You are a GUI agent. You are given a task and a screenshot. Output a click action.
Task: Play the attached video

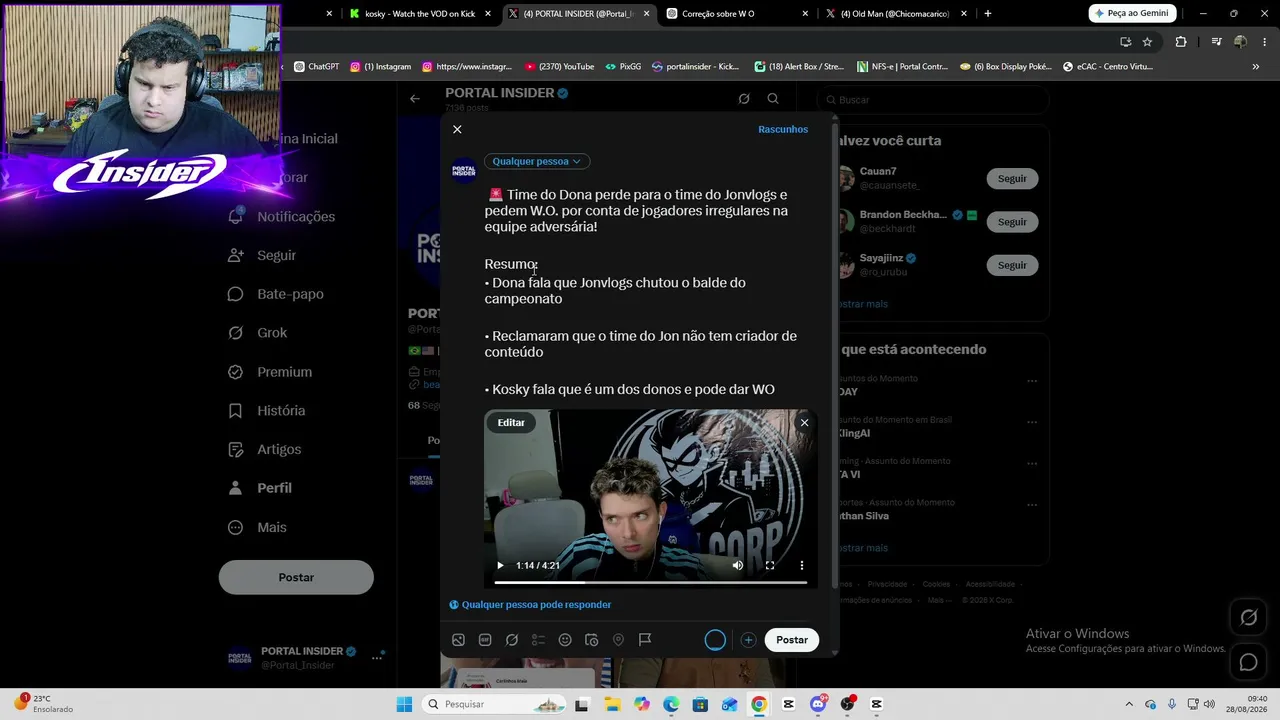[x=500, y=565]
